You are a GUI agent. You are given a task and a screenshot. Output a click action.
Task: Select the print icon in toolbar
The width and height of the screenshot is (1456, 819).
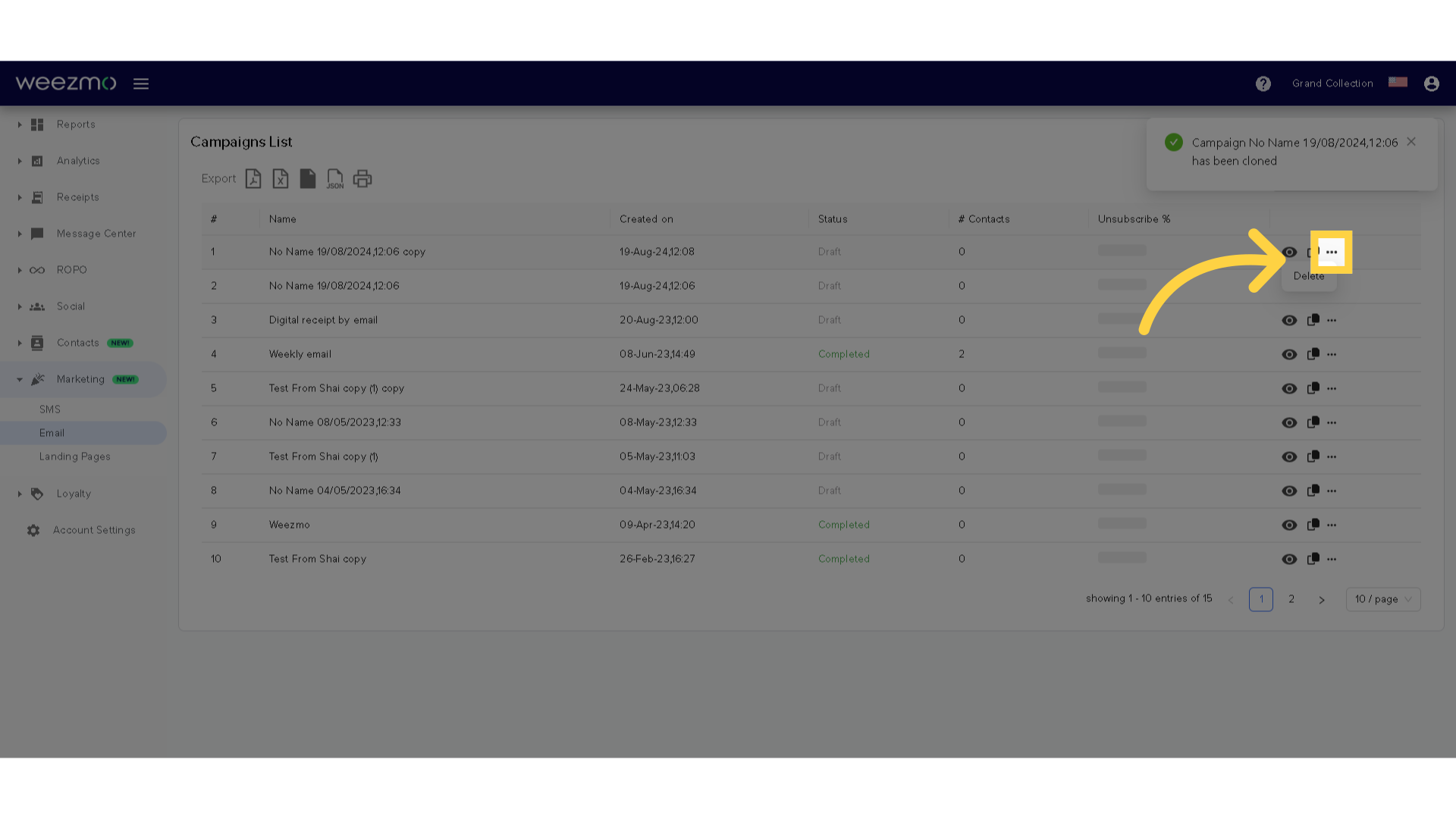tap(363, 179)
